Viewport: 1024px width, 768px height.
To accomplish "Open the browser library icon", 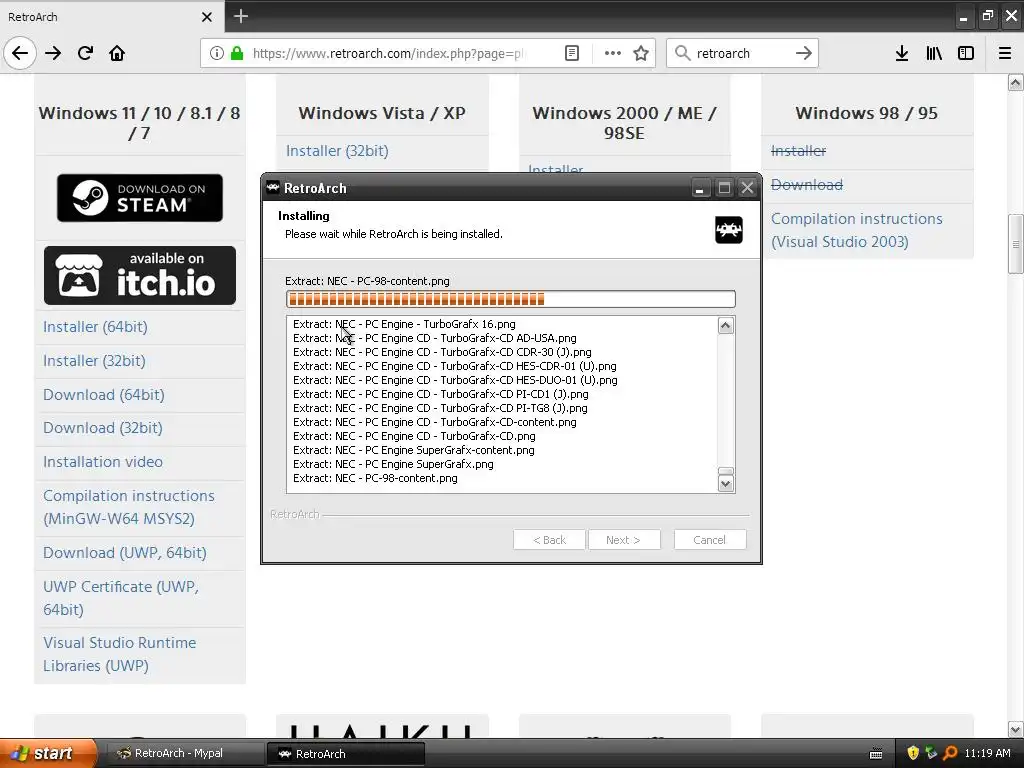I will pyautogui.click(x=934, y=53).
